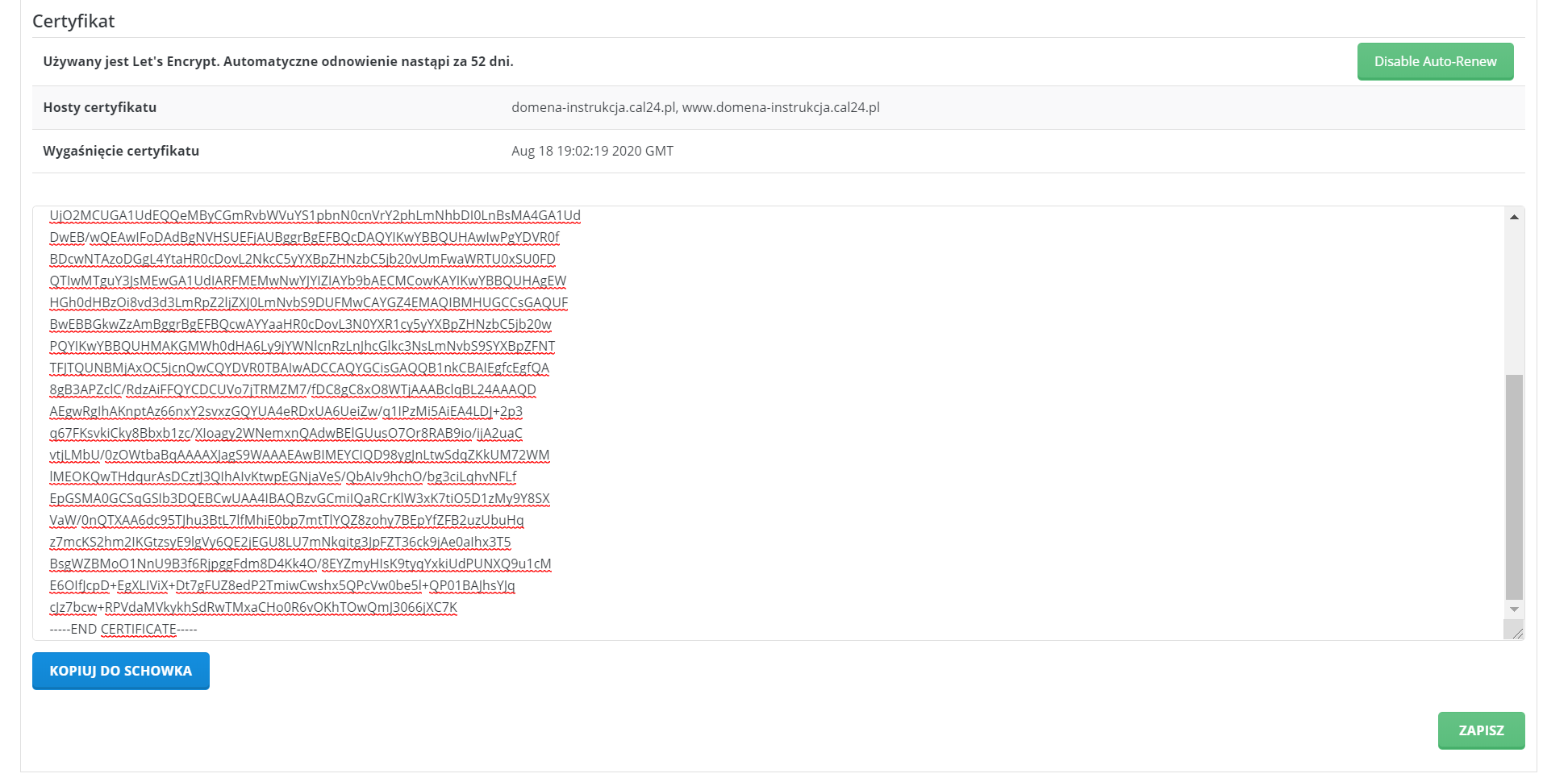Screen dimensions: 1568x782
Task: Select the Certyfikat section heading
Action: click(73, 21)
